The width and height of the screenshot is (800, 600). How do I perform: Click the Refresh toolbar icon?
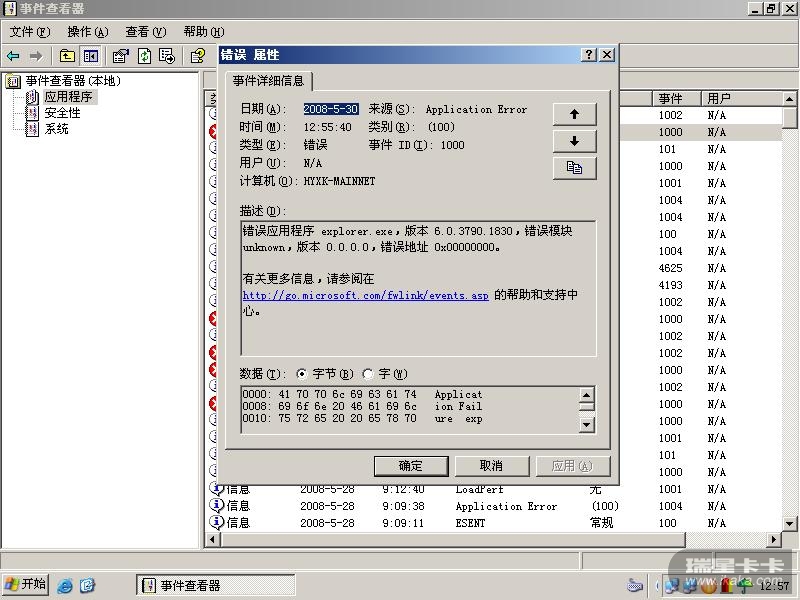(144, 56)
